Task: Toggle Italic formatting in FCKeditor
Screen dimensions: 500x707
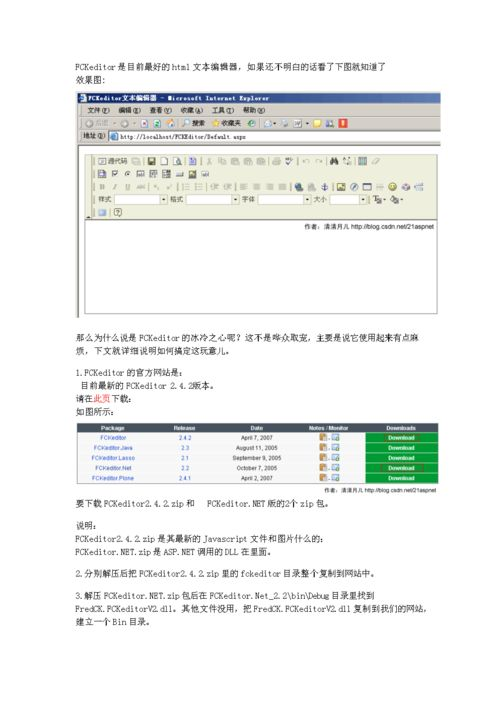Action: [x=115, y=187]
